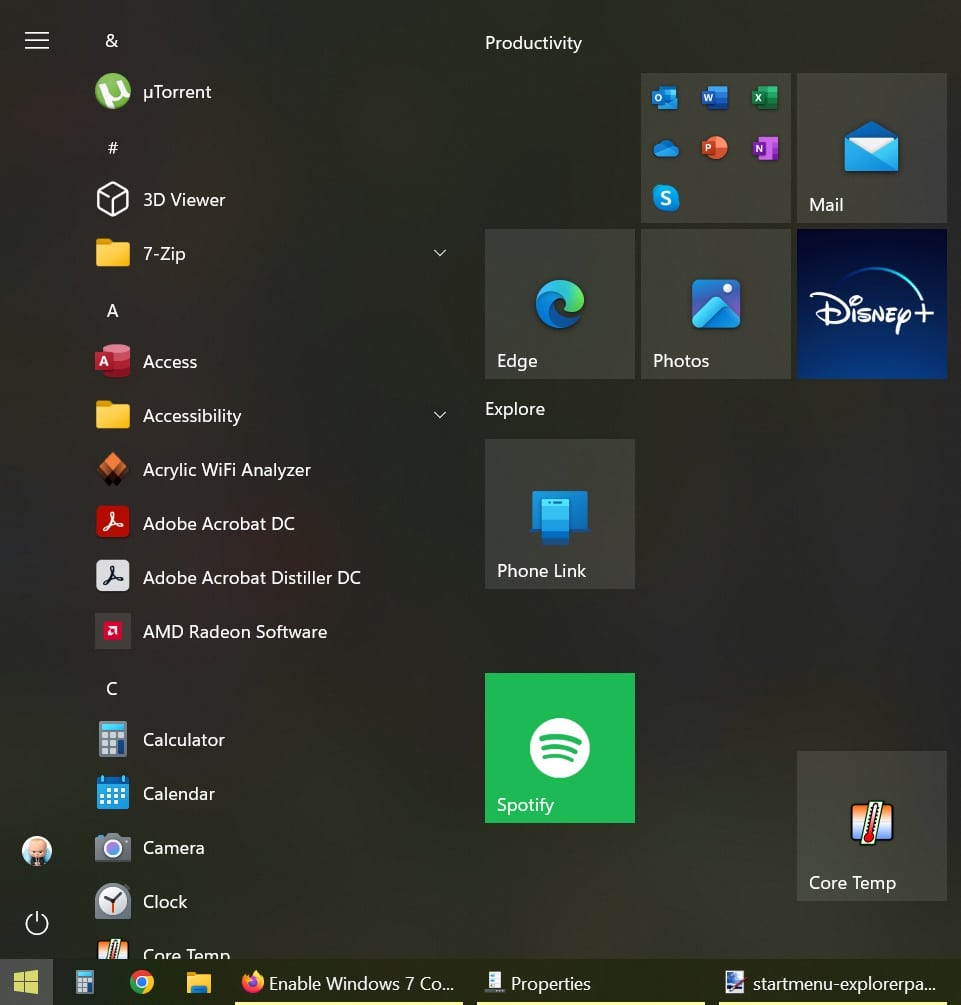
Task: Launch AMD Radeon Software
Action: click(234, 631)
